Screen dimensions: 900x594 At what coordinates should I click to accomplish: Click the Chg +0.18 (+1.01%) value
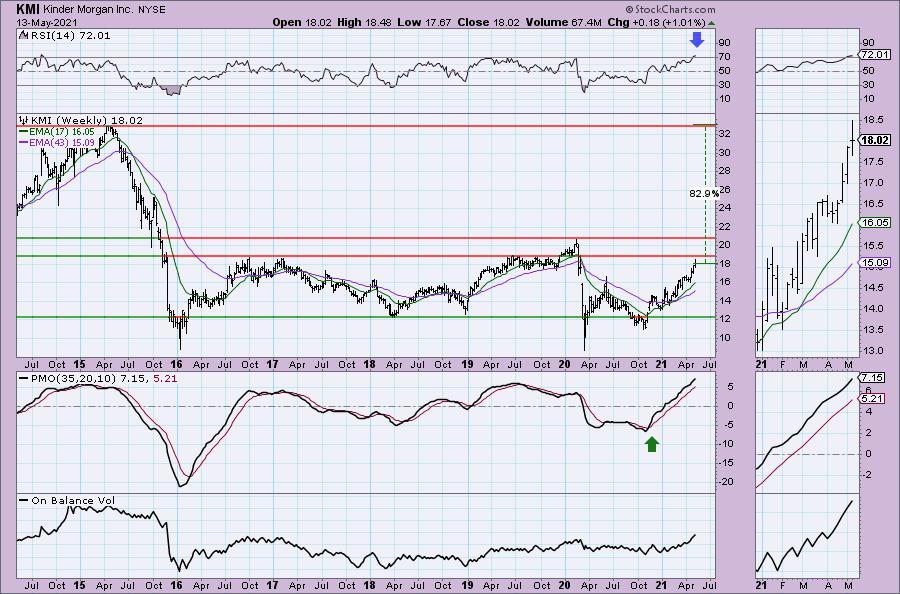coord(657,22)
